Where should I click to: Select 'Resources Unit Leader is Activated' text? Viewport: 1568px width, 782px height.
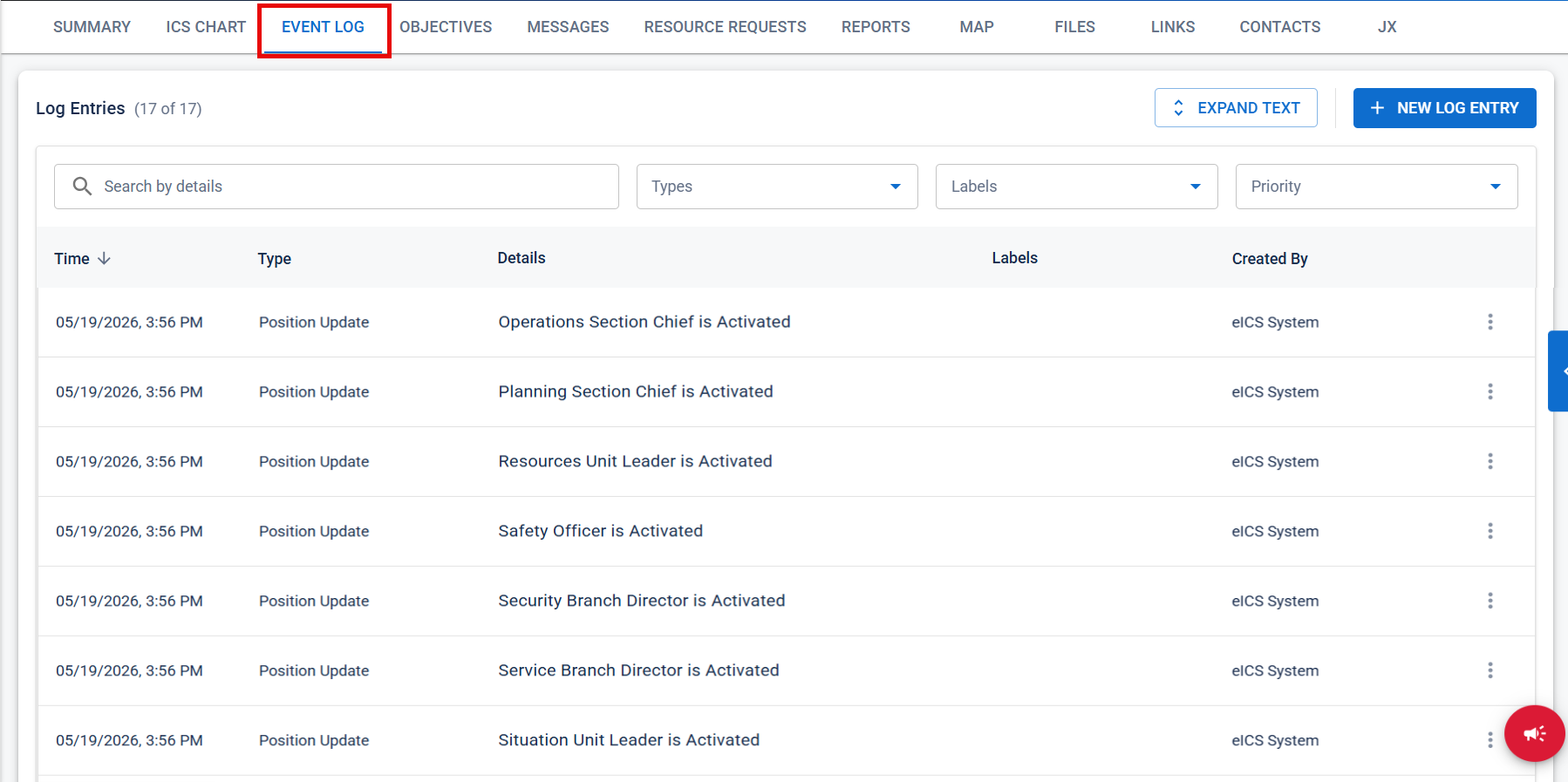pyautogui.click(x=635, y=461)
